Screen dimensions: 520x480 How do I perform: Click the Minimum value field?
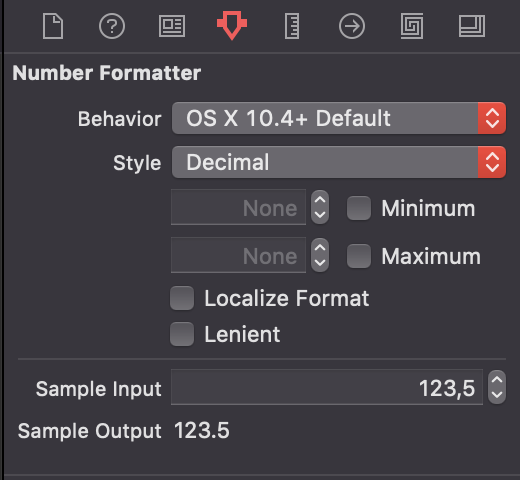[x=238, y=207]
